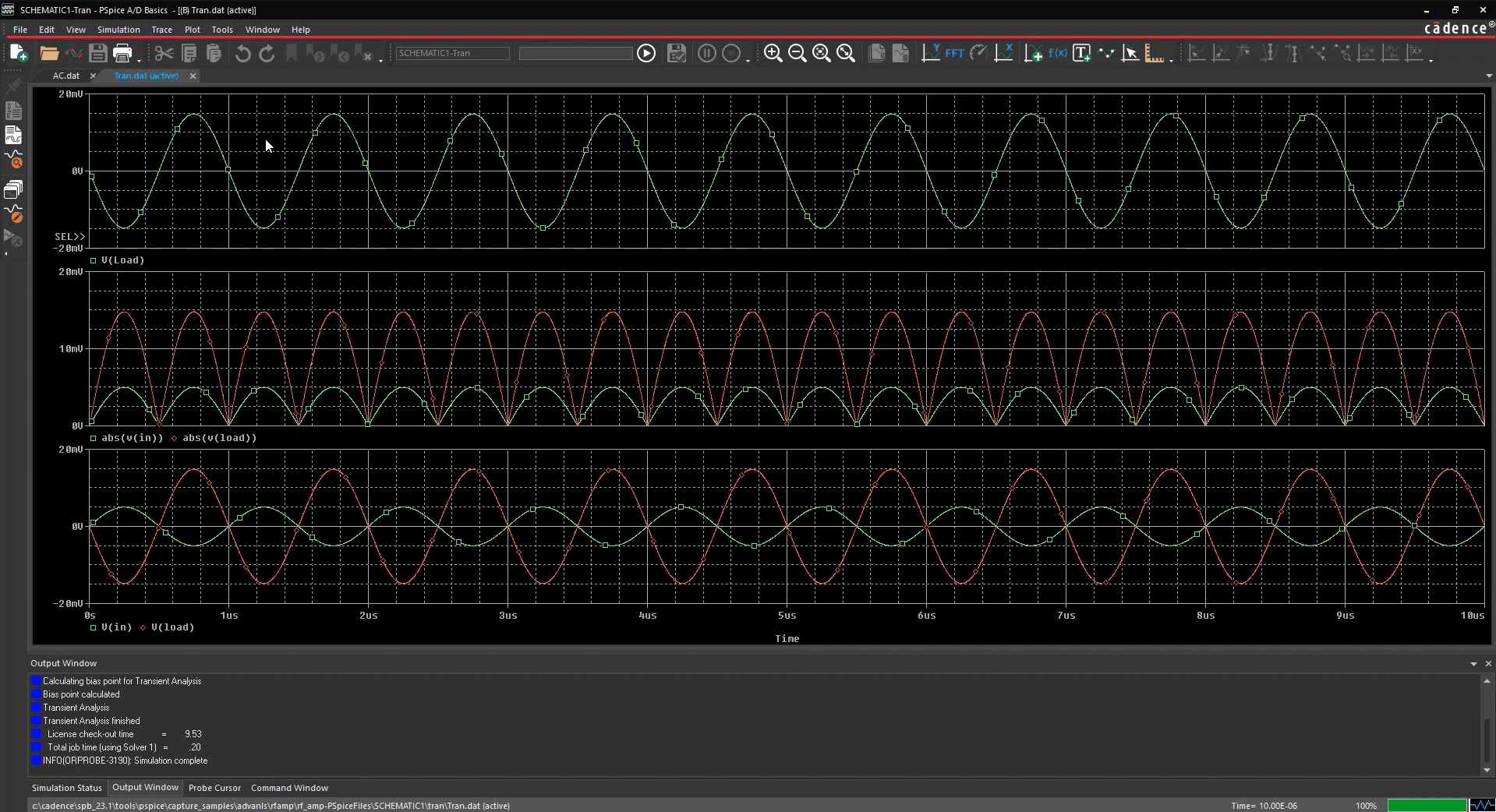Image resolution: width=1496 pixels, height=812 pixels.
Task: Toggle the Mark Data Points icon
Action: (1106, 53)
